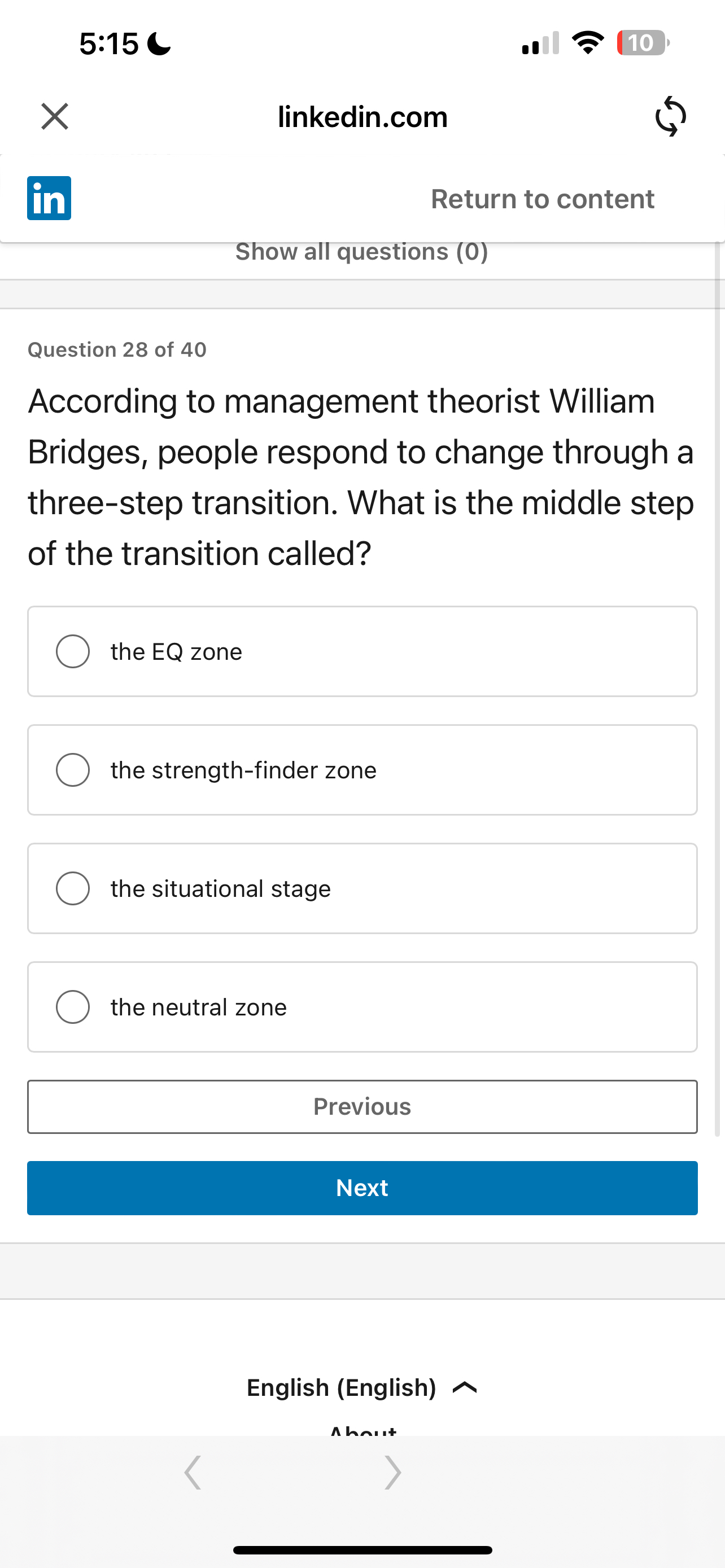
Task: Tap the battery indicator in status bar
Action: 642,43
